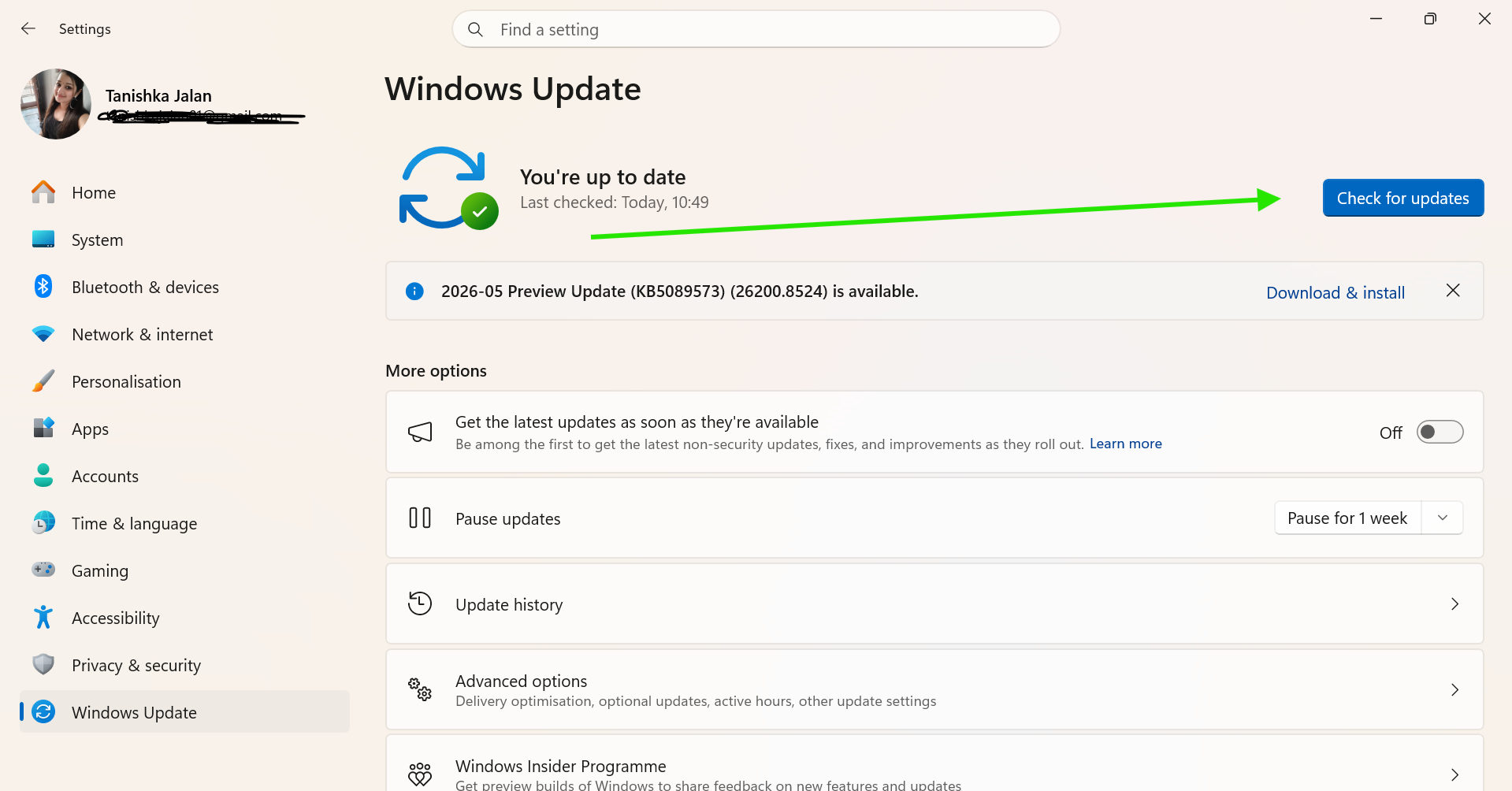1512x791 pixels.
Task: Click the Gaming controller icon
Action: [43, 569]
